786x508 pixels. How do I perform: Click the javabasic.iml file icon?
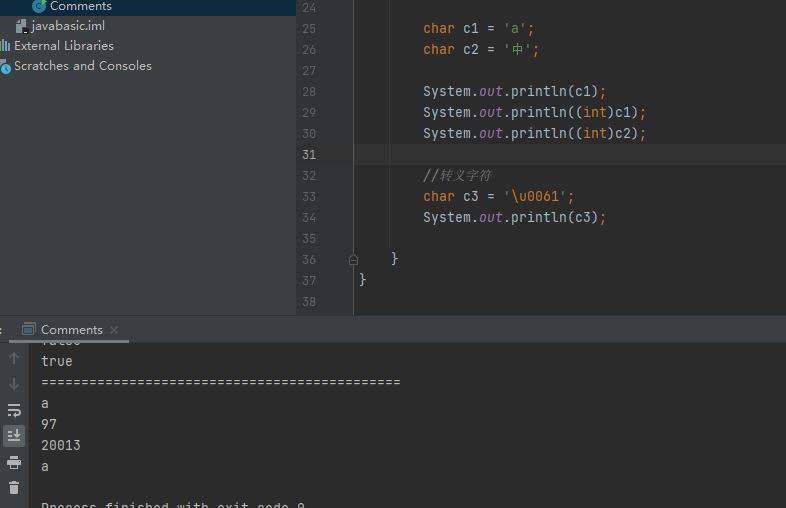[21, 26]
